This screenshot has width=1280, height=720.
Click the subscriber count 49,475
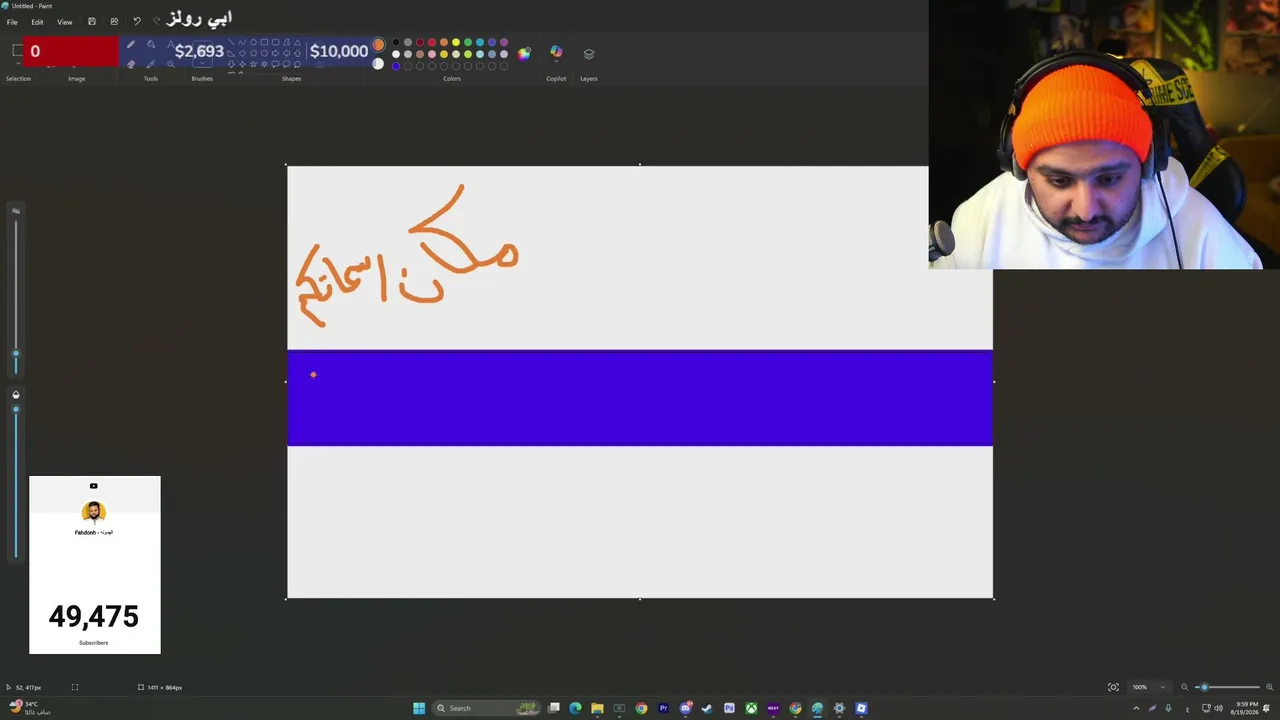[x=94, y=616]
